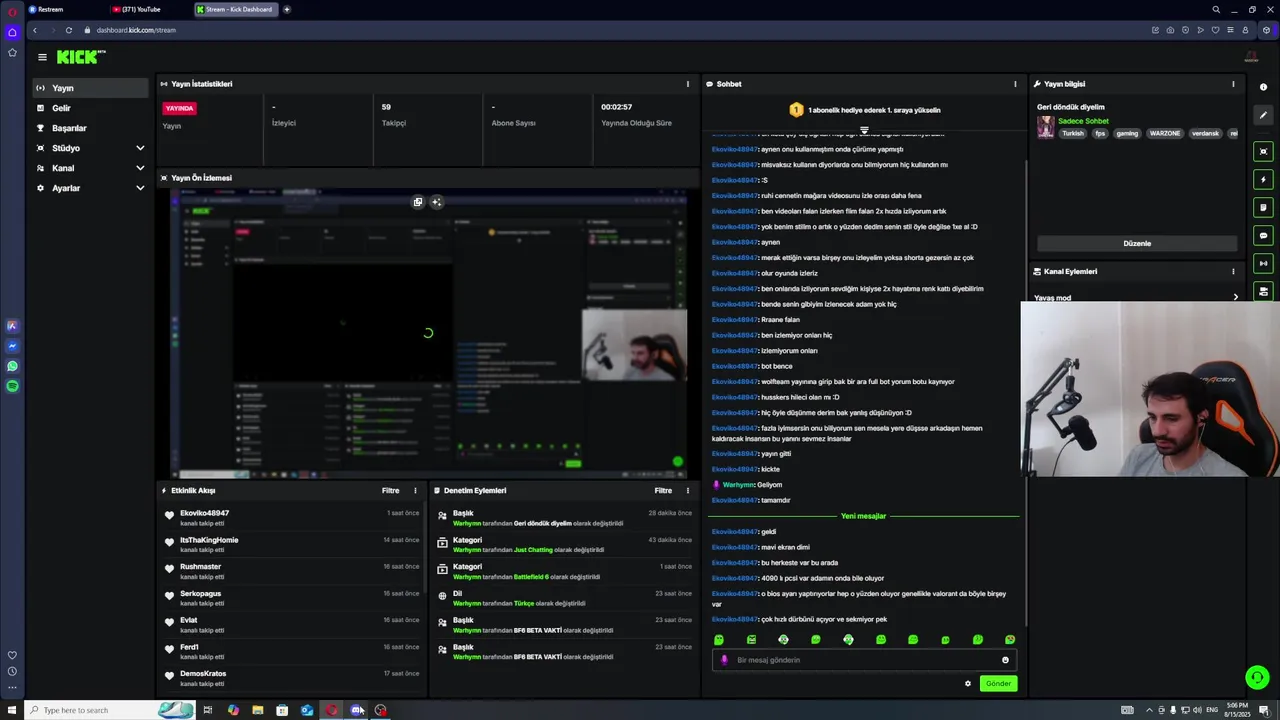Expand the Kanal sidebar section
Screen dimensions: 1280x720
click(90, 168)
